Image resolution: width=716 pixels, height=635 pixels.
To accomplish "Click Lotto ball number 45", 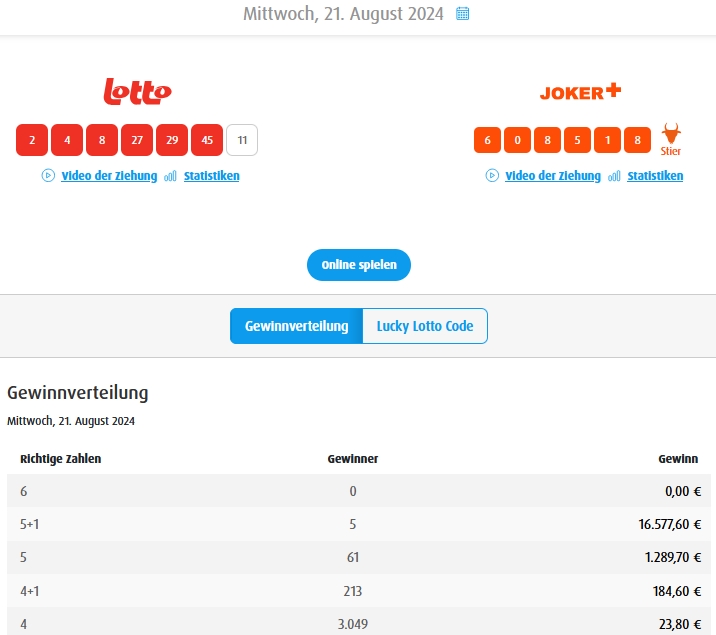I will (207, 140).
